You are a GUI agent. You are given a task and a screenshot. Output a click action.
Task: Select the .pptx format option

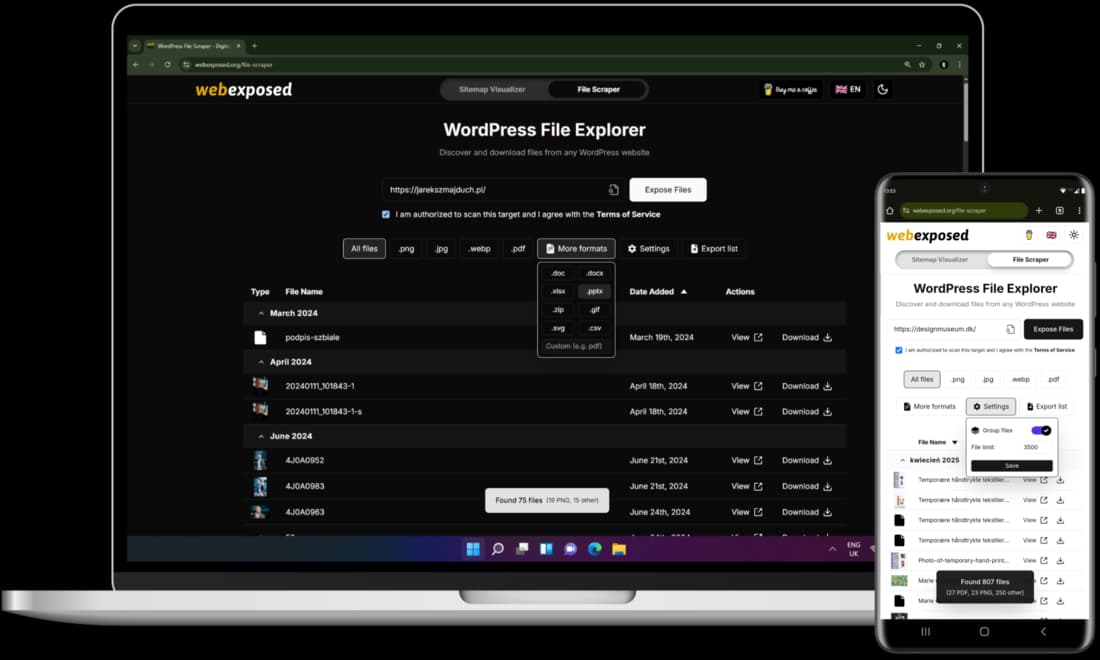pyautogui.click(x=594, y=289)
